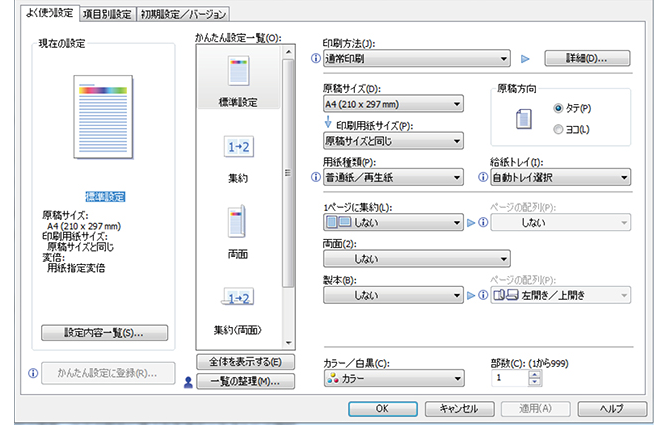Switch to 項目別設定 tab
Screen dimensions: 668x425
(x=107, y=14)
